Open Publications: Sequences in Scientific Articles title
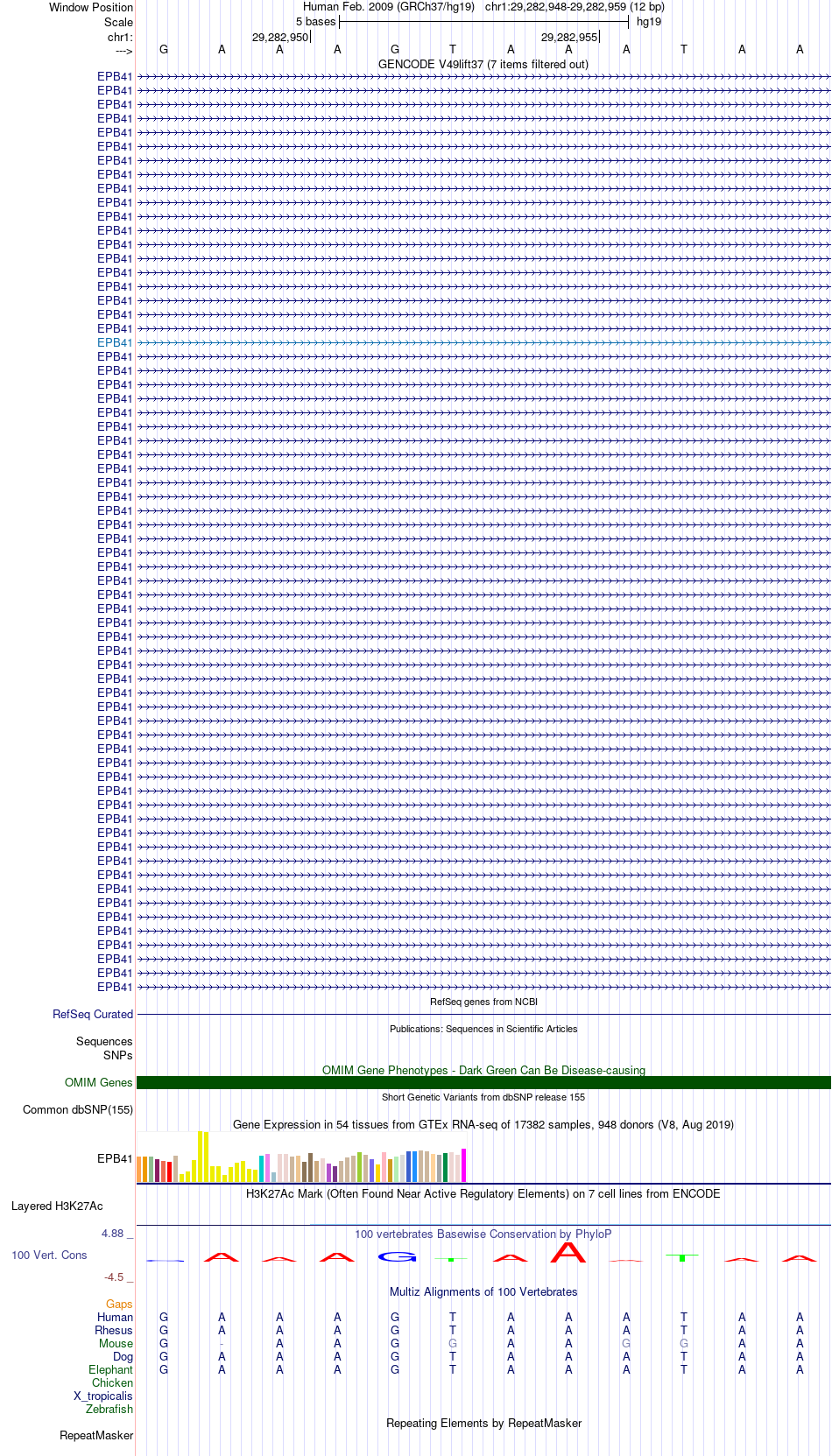832x1456 pixels. pyautogui.click(x=483, y=1029)
